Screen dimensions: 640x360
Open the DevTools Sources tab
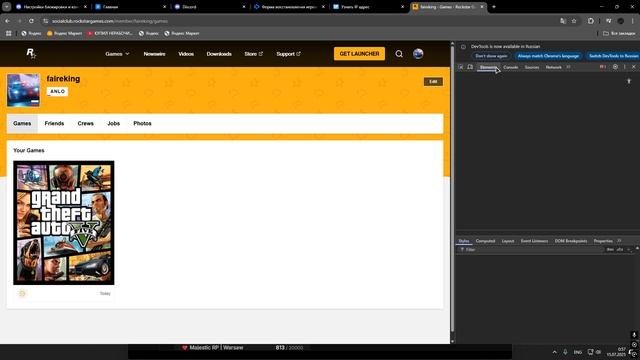532,67
